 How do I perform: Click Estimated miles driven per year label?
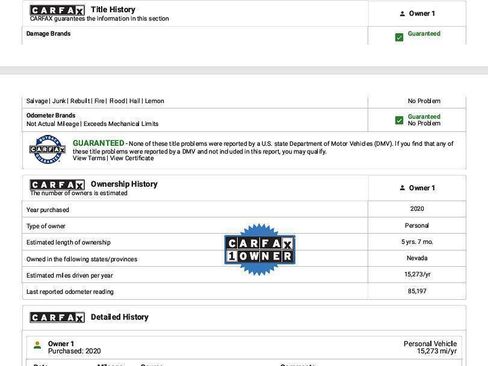click(x=69, y=275)
